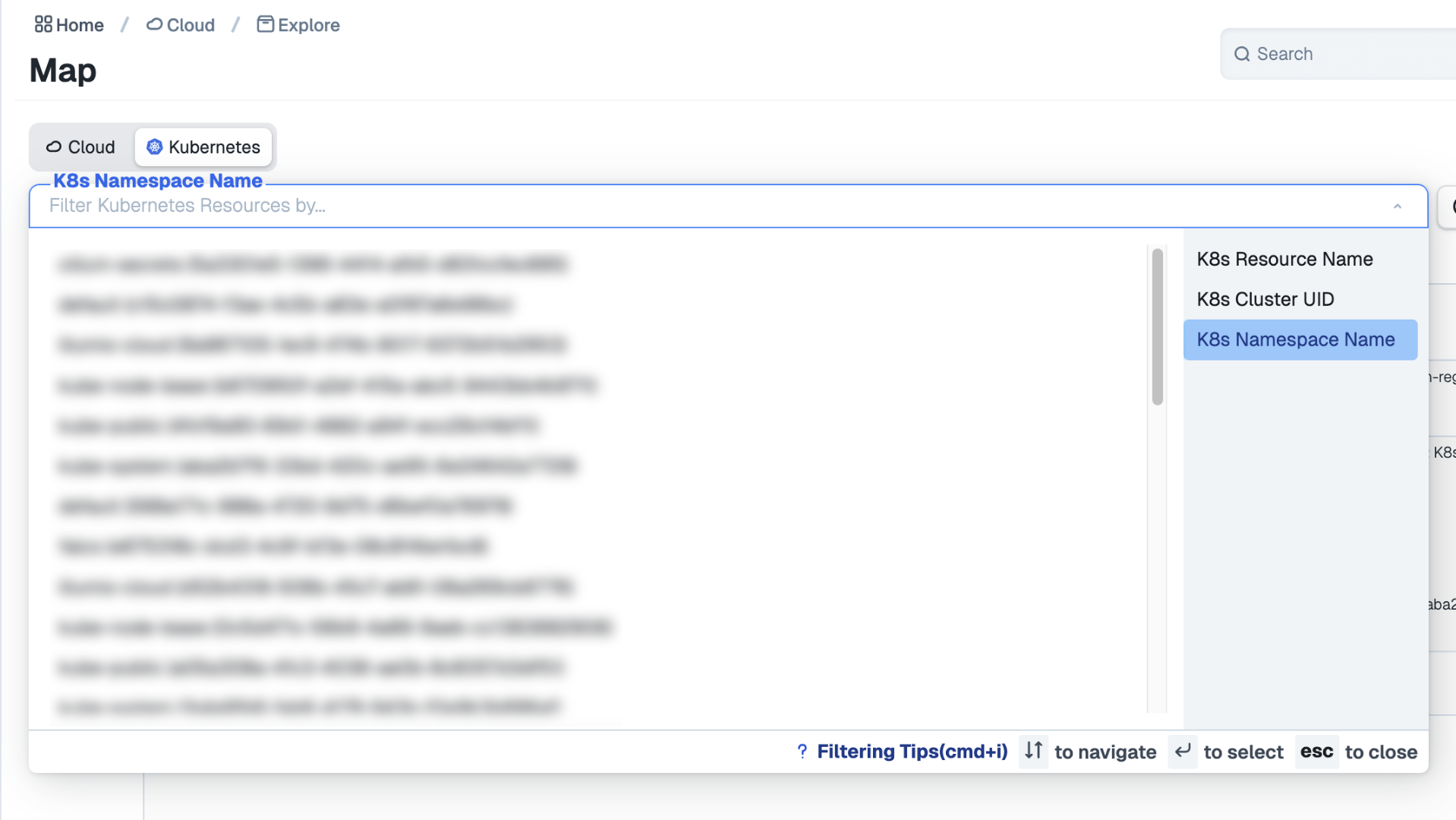Click the Explore icon in the breadcrumb
Image resolution: width=1456 pixels, height=820 pixels.
pyautogui.click(x=265, y=24)
